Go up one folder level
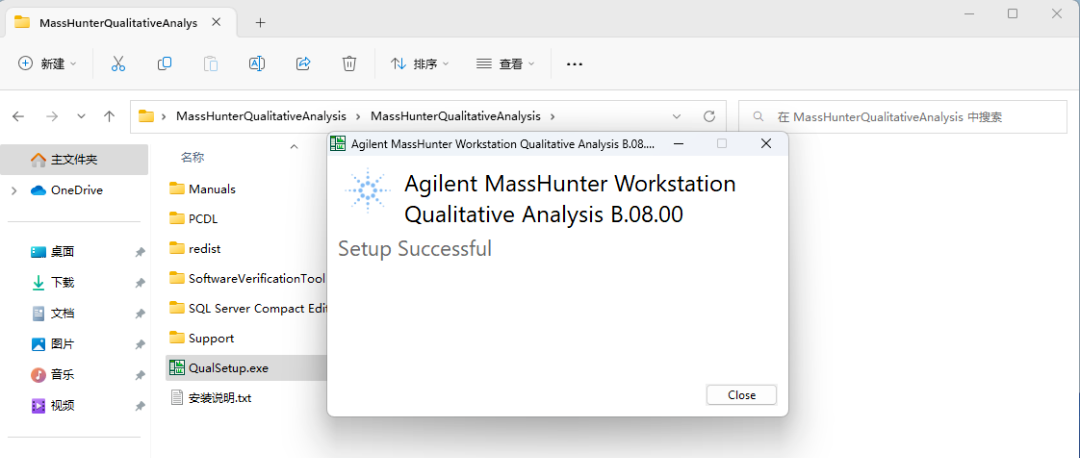This screenshot has width=1080, height=458. click(x=110, y=116)
